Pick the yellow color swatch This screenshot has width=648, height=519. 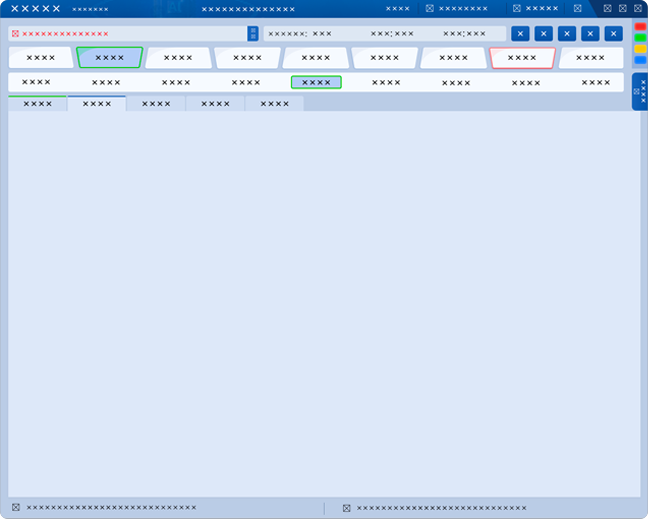click(x=640, y=49)
